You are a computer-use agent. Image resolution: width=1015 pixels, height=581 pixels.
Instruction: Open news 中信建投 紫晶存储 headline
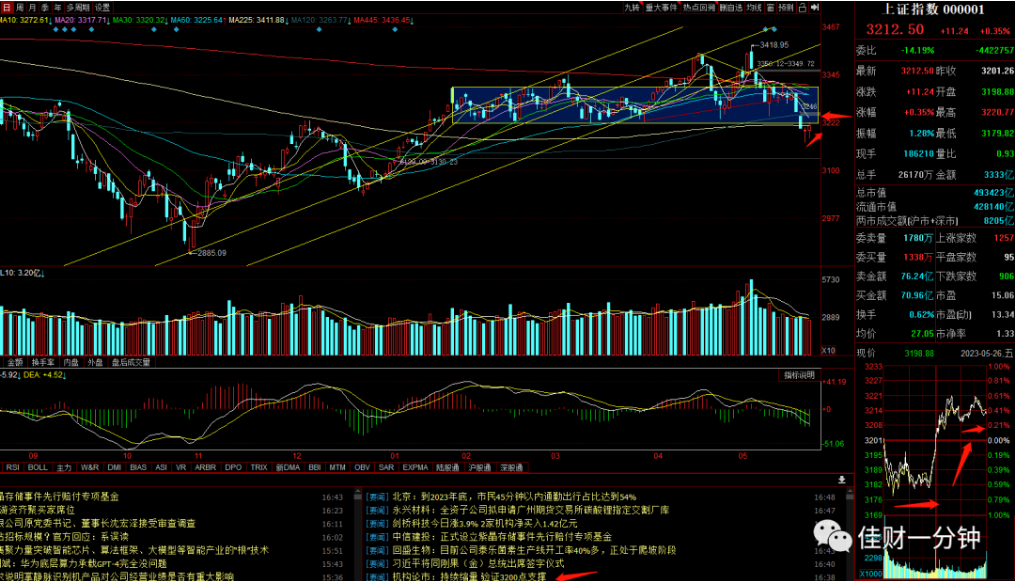502,537
